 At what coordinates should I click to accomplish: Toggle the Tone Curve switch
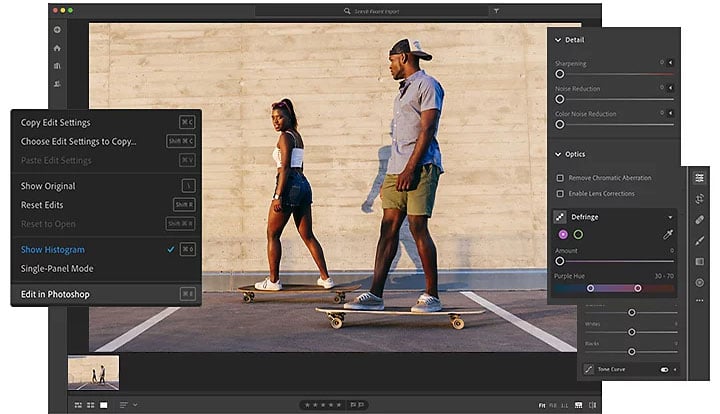[664, 369]
